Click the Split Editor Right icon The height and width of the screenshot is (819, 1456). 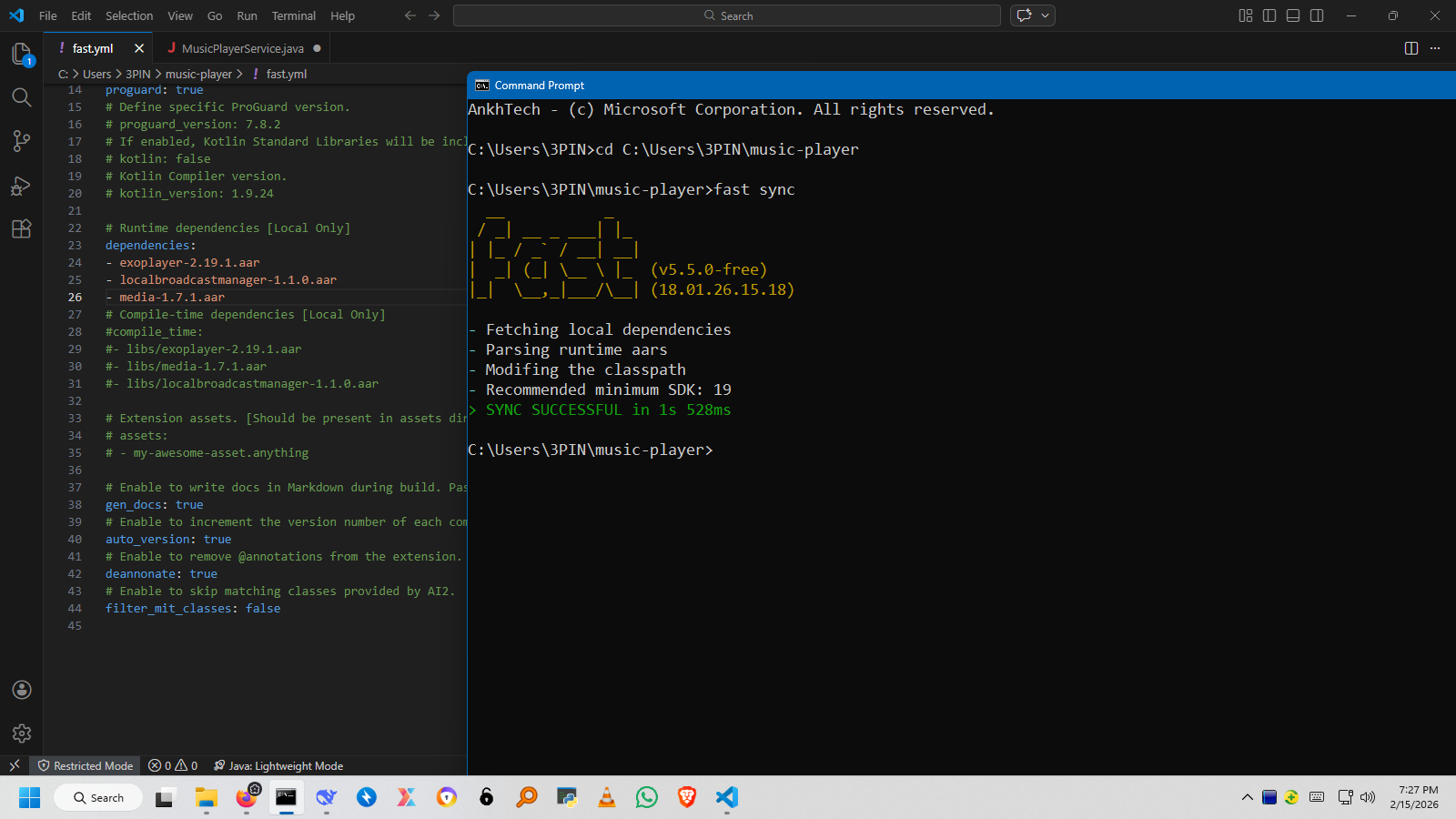1411,48
